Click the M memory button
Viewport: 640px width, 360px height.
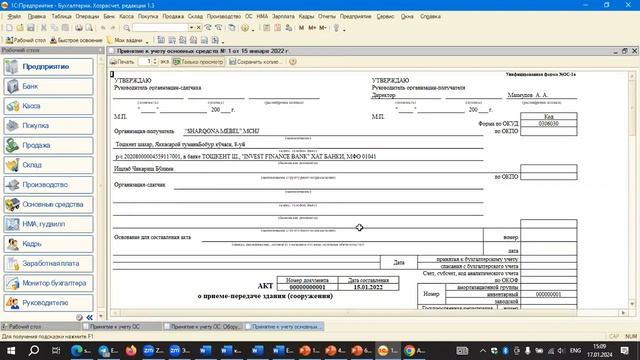tap(301, 28)
